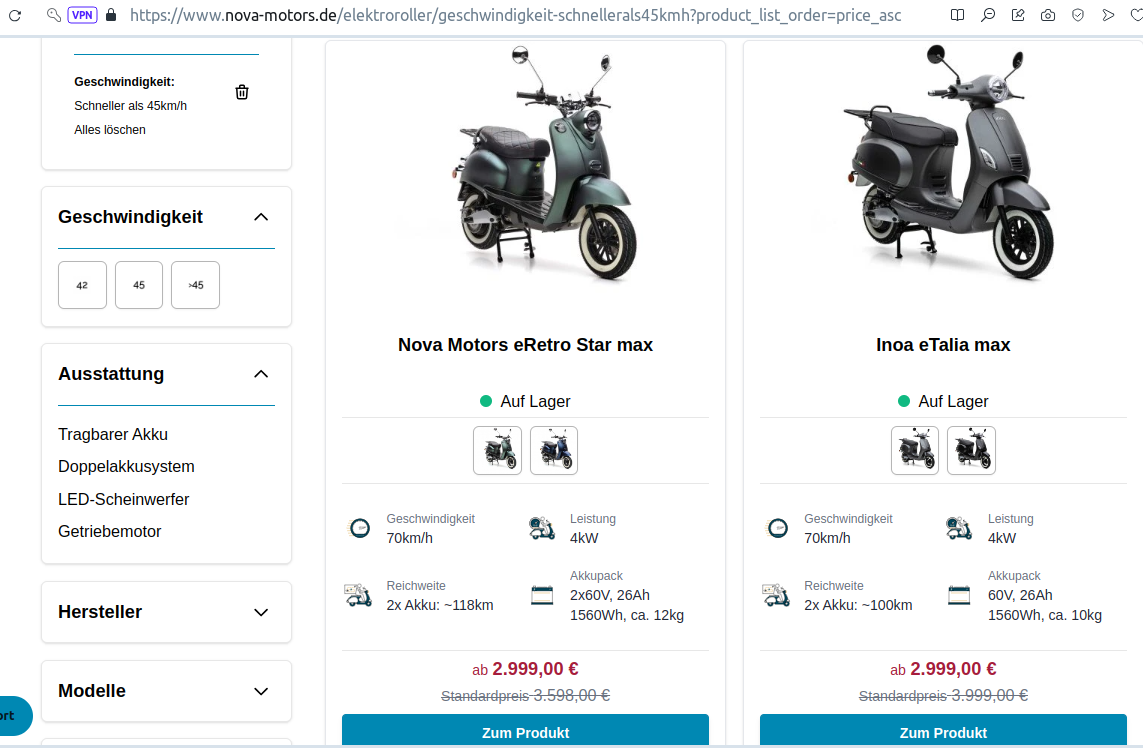This screenshot has height=748, width=1143.
Task: Take a snapshot with the camera icon
Action: 1047,15
